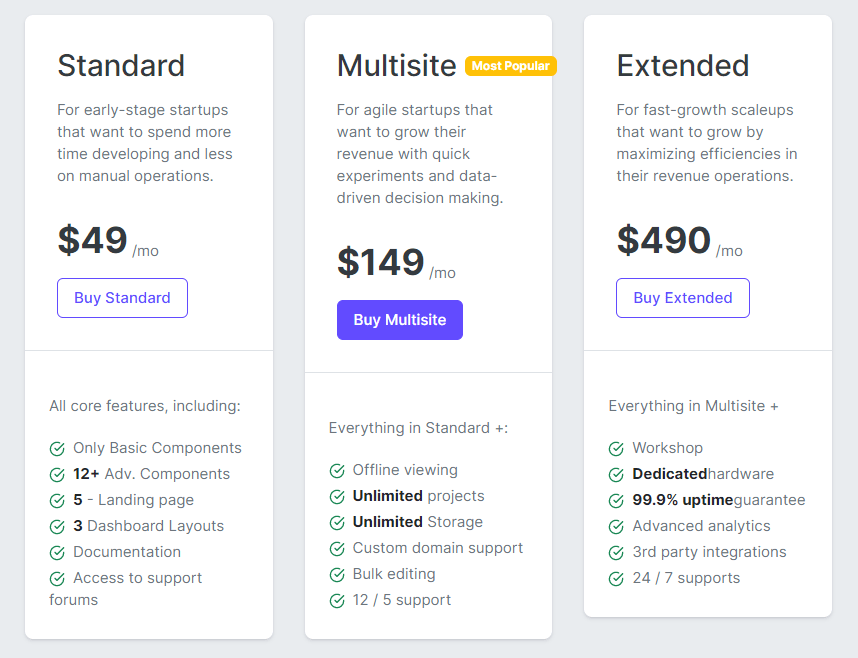This screenshot has width=858, height=658.
Task: Select the Multisite plan heading
Action: [x=396, y=65]
